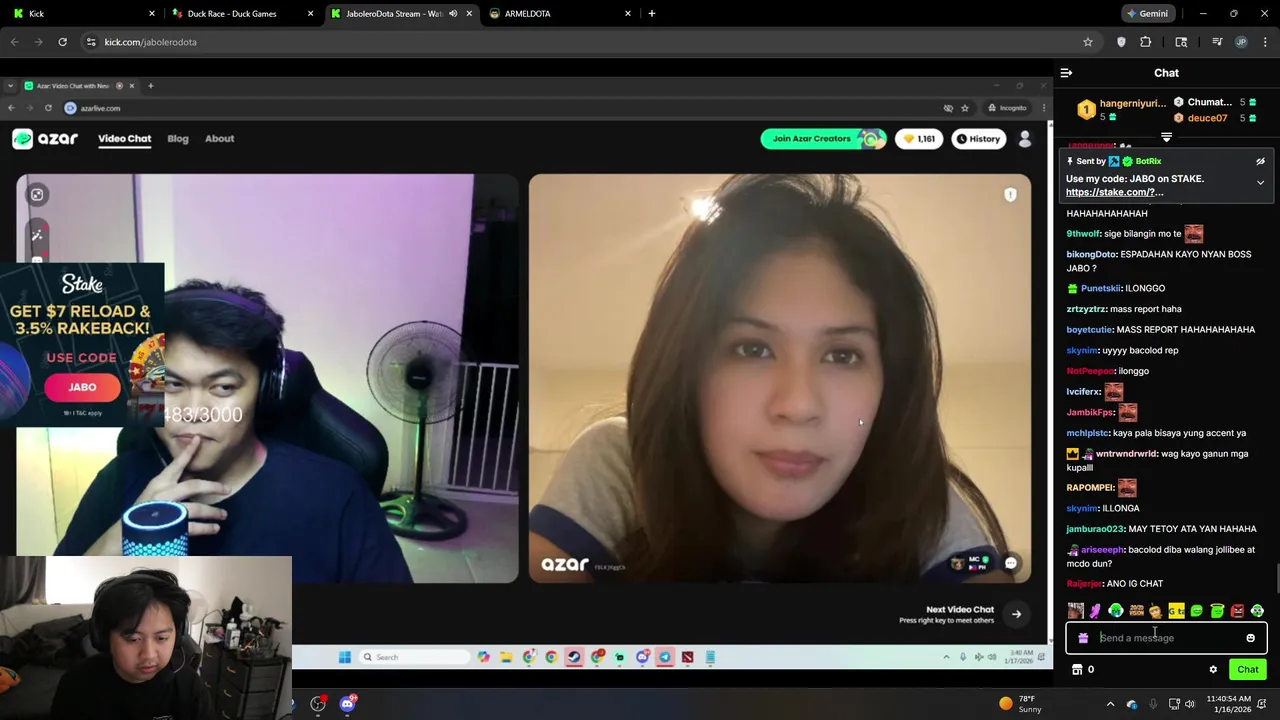Viewport: 1280px width, 720px height.
Task: Open Chrome JP profile avatar
Action: [1241, 42]
